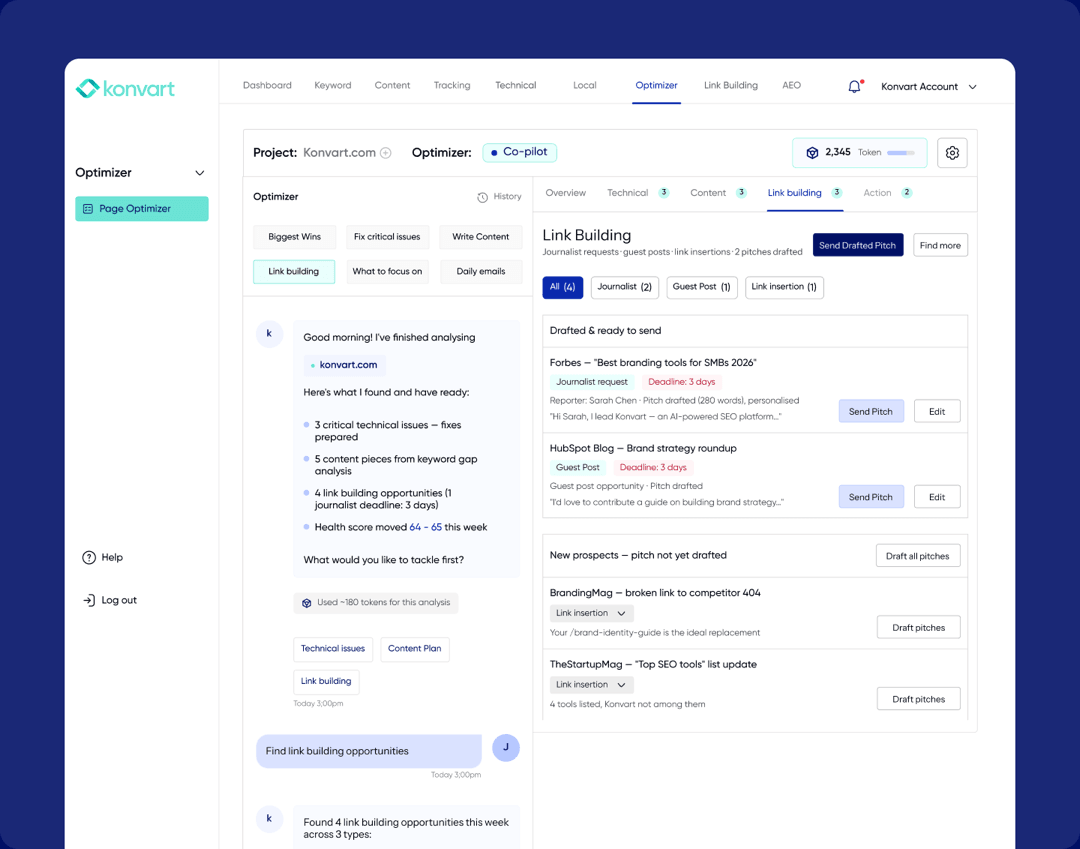Filter by Link insertion (1)
This screenshot has height=849, width=1080.
coord(784,287)
